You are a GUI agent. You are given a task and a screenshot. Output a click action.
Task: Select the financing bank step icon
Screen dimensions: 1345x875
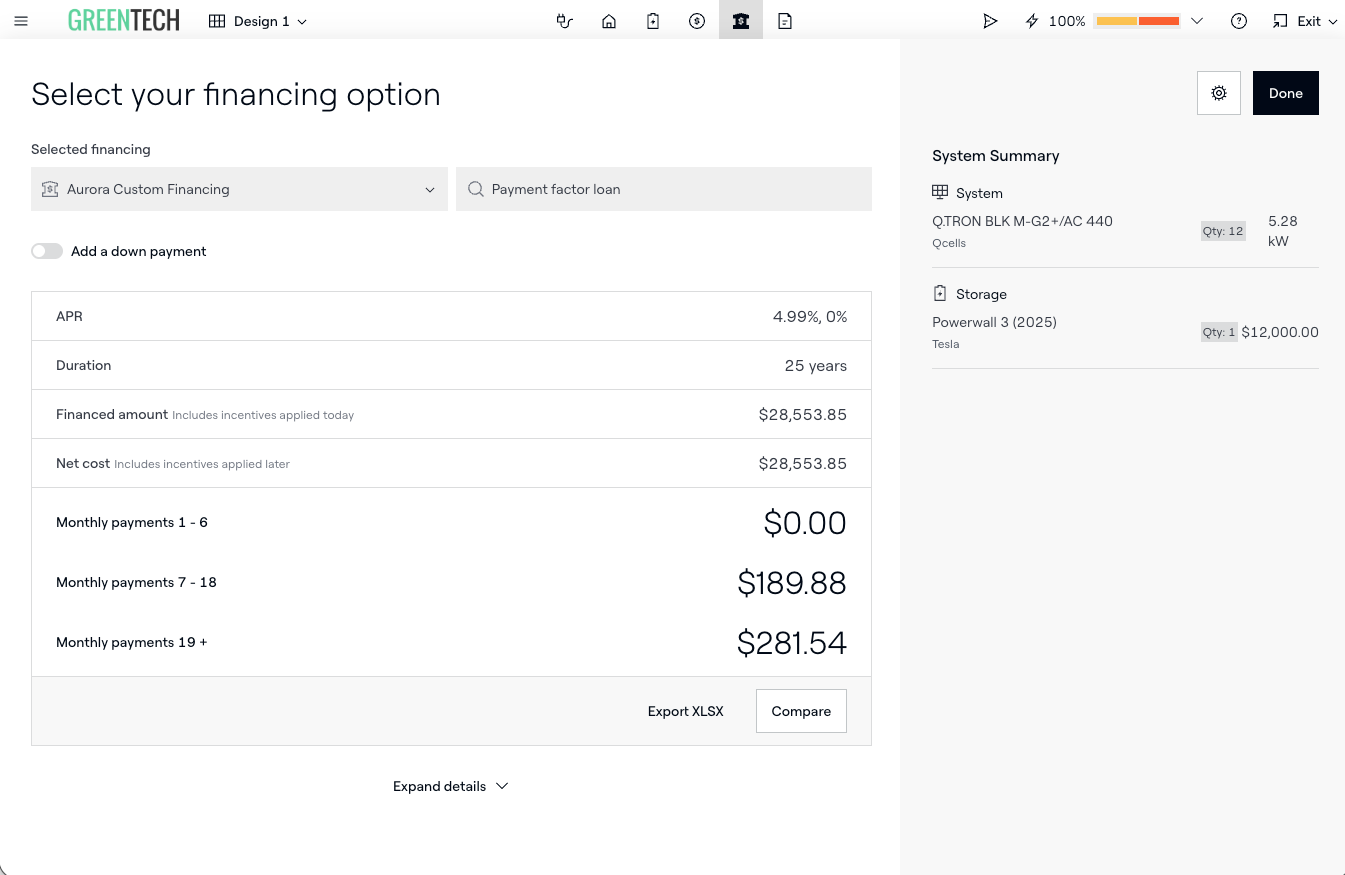click(741, 21)
